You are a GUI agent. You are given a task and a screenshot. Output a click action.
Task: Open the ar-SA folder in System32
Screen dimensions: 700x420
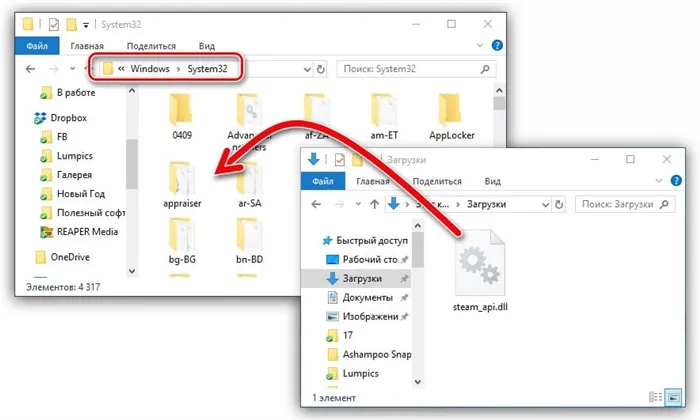coord(250,185)
